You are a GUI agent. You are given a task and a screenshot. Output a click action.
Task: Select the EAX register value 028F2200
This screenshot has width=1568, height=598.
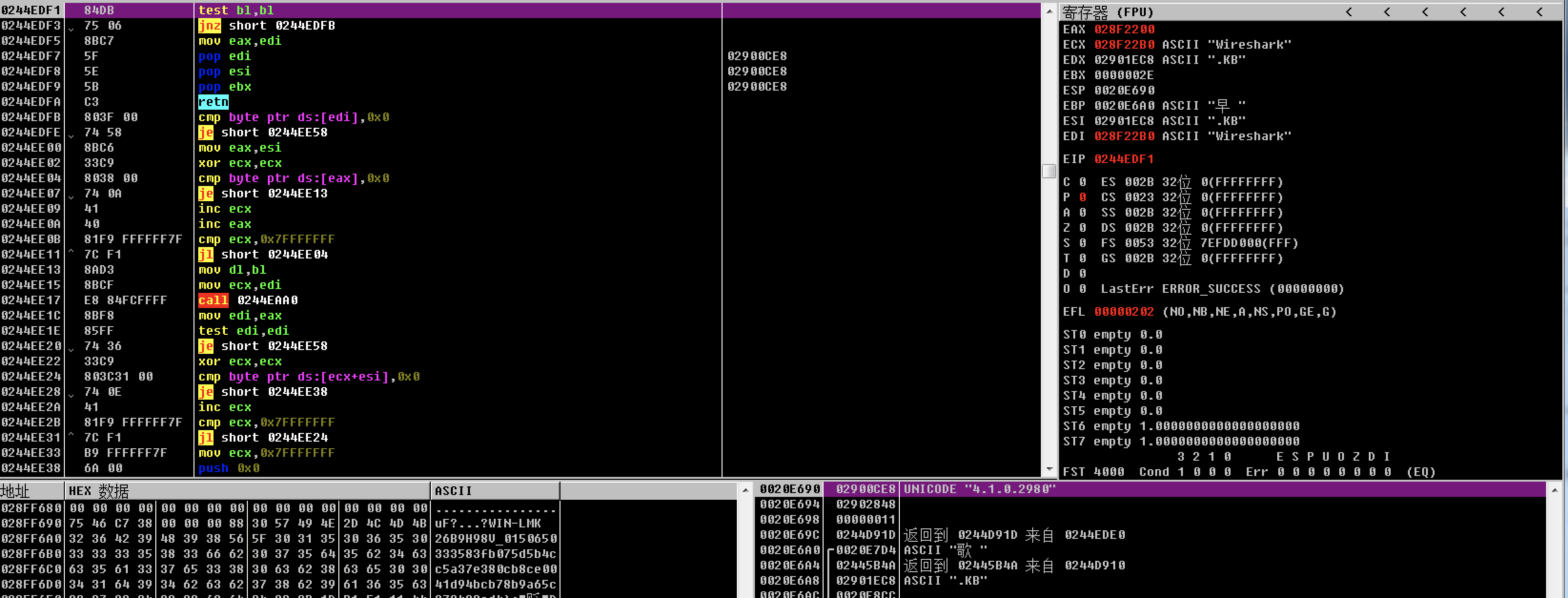click(x=1124, y=29)
